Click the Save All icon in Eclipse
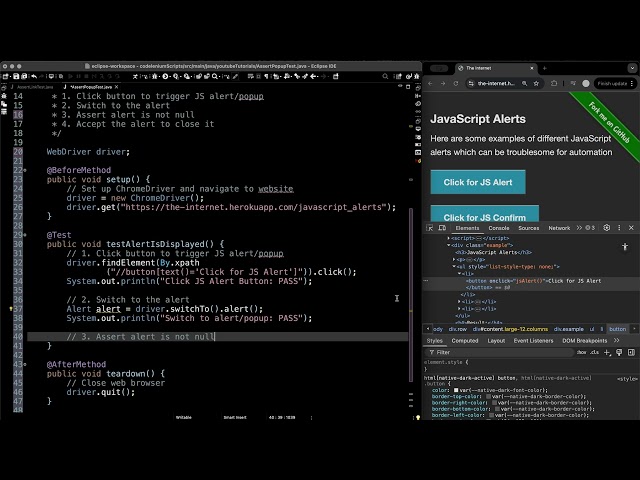 (24, 76)
